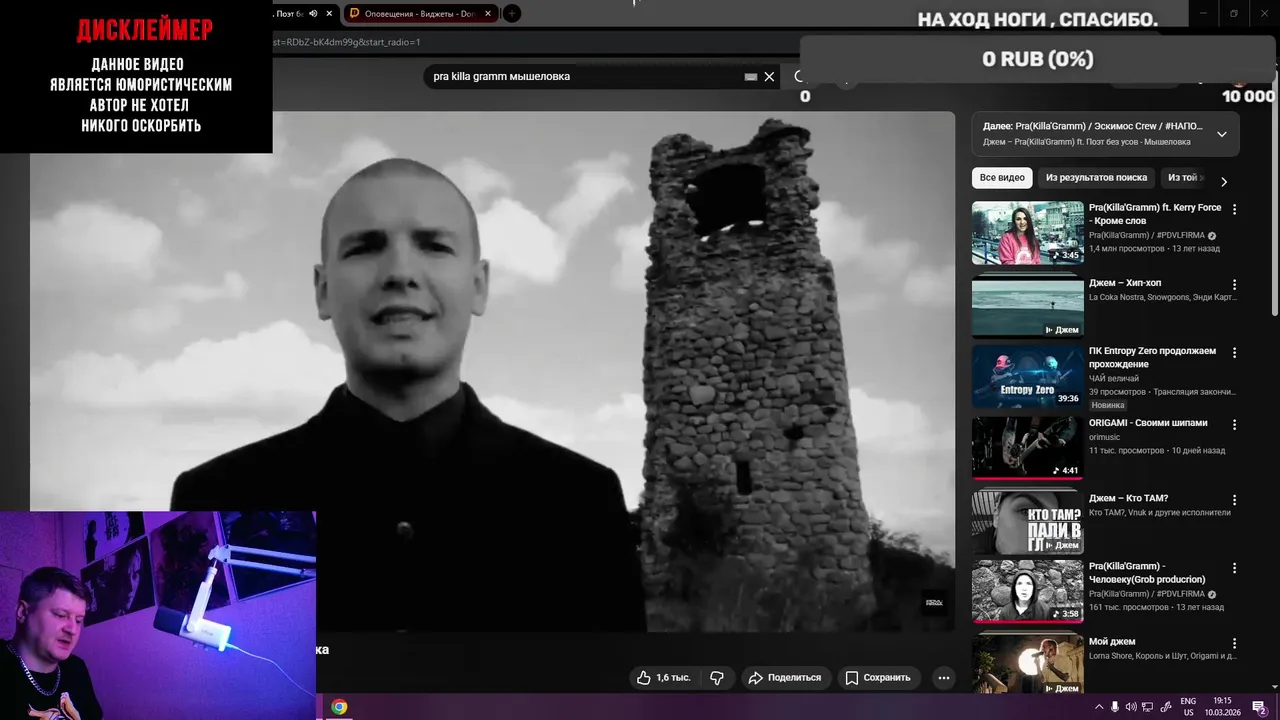Open Pra(Killa'Gramm) / #PDVLFIRMA channel under Кроме слов

[1147, 235]
